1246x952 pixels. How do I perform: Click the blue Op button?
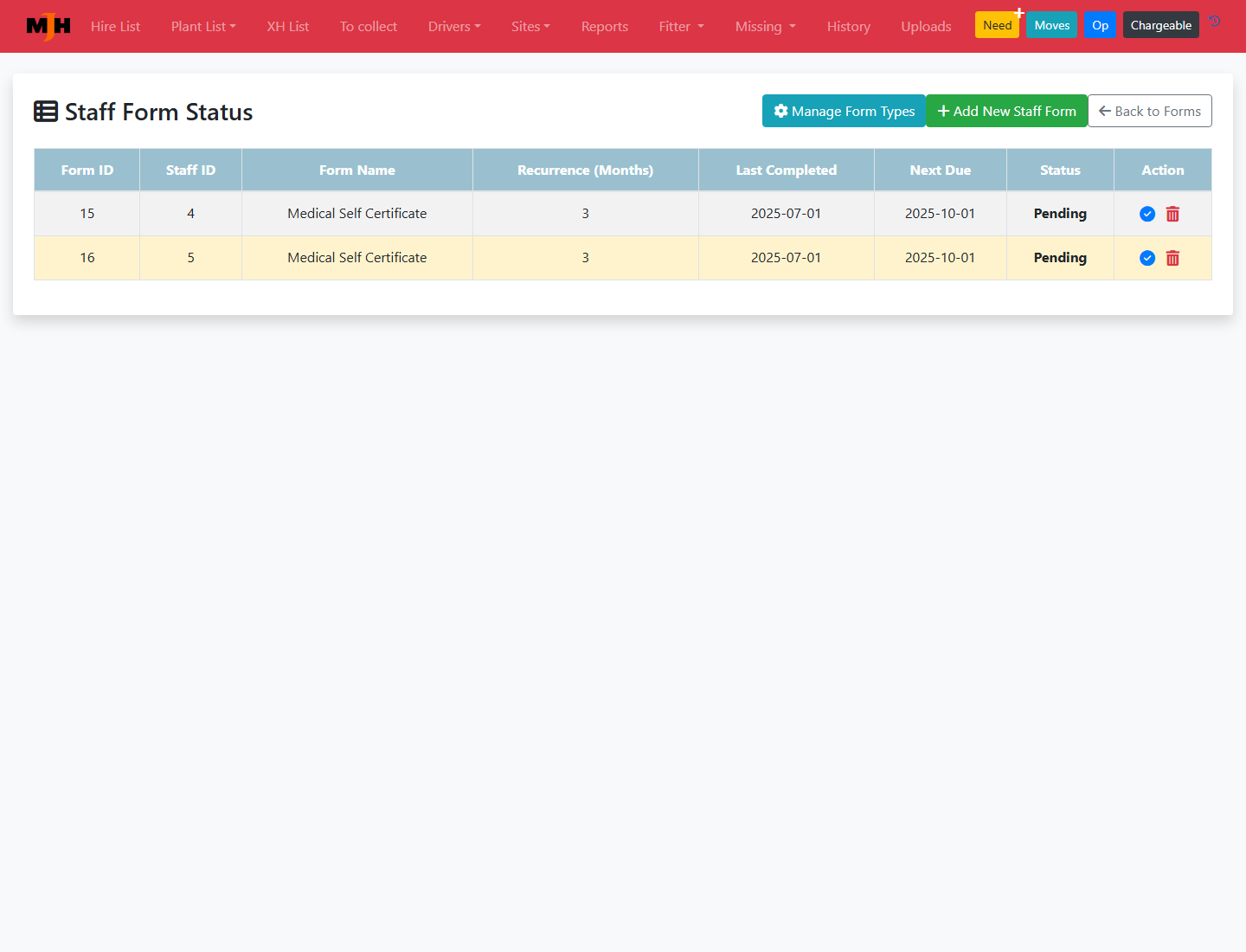[1101, 25]
